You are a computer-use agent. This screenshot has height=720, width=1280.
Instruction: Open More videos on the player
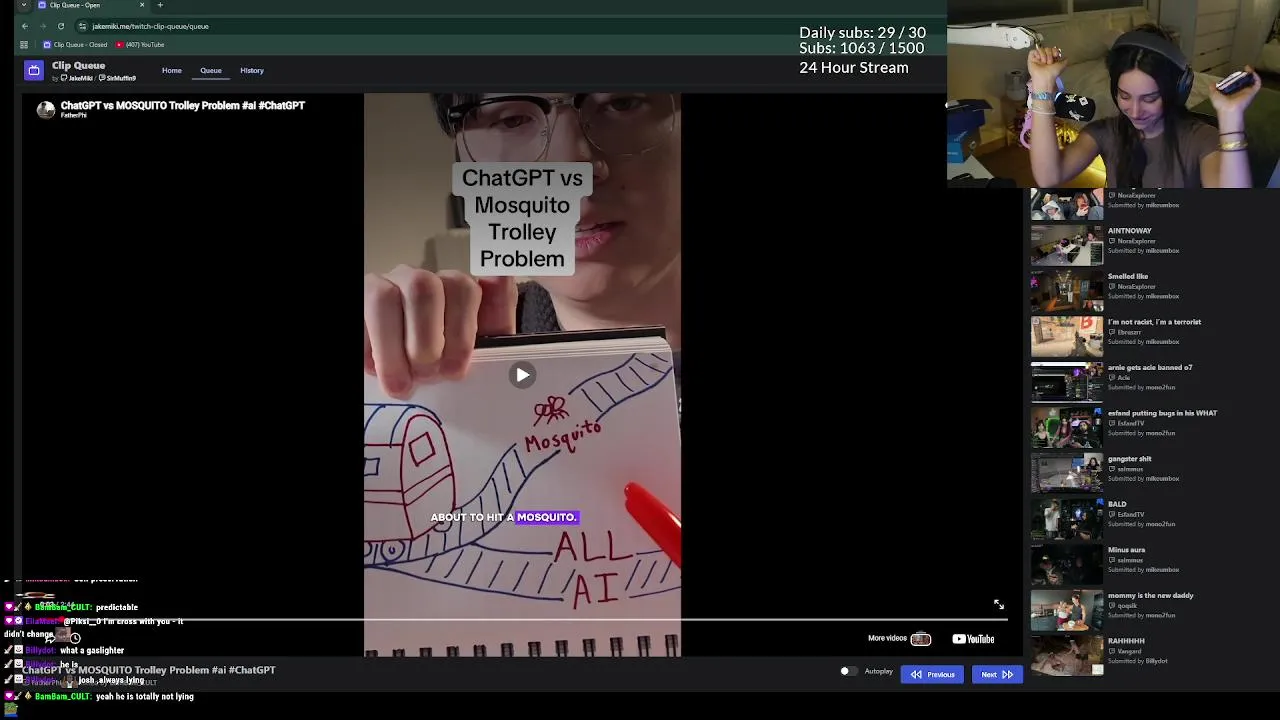[x=899, y=639]
